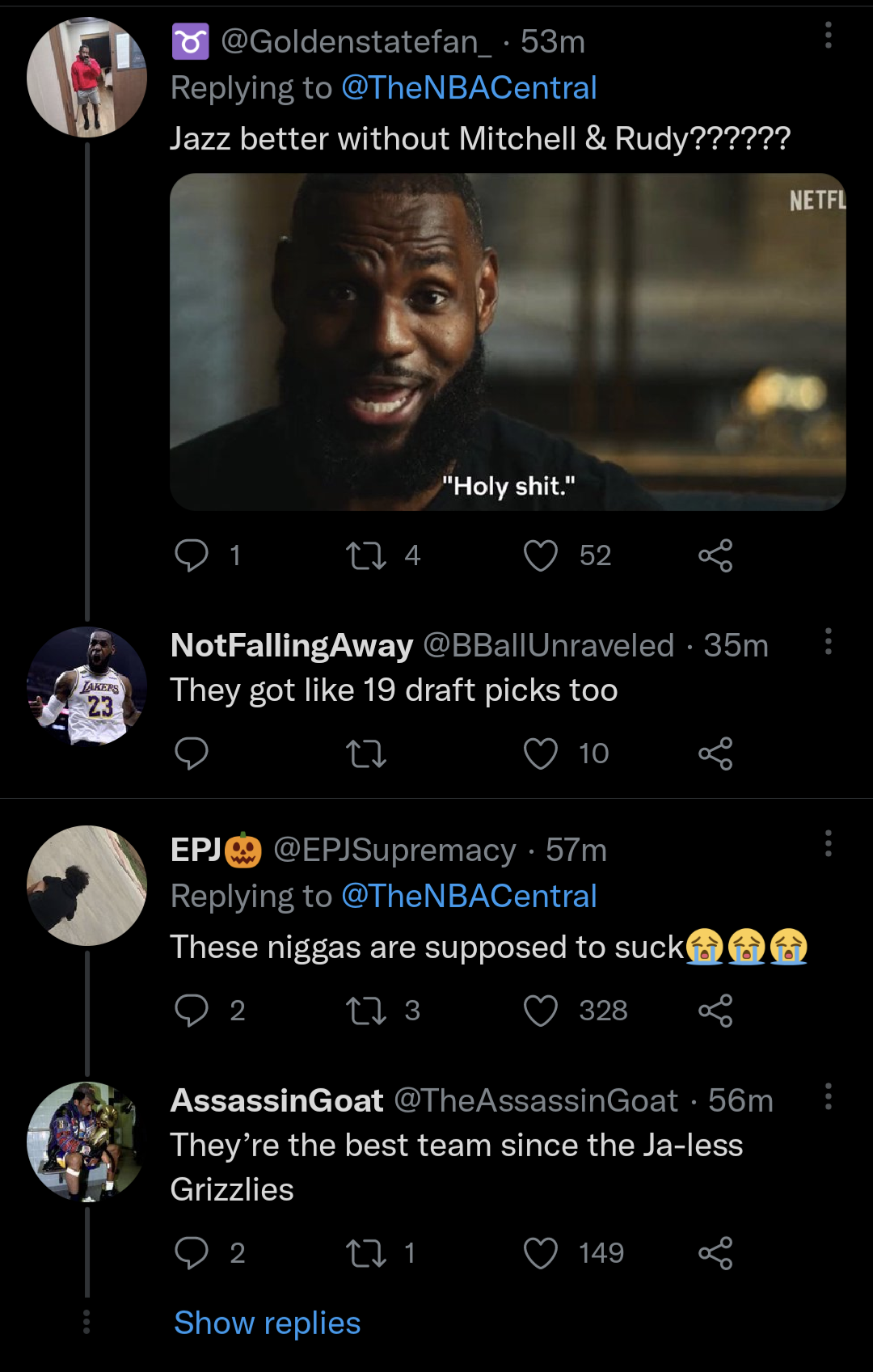Screen dimensions: 873x1372
Task: Open @TheNBACentral mention in EPJ's reply
Action: [469, 896]
